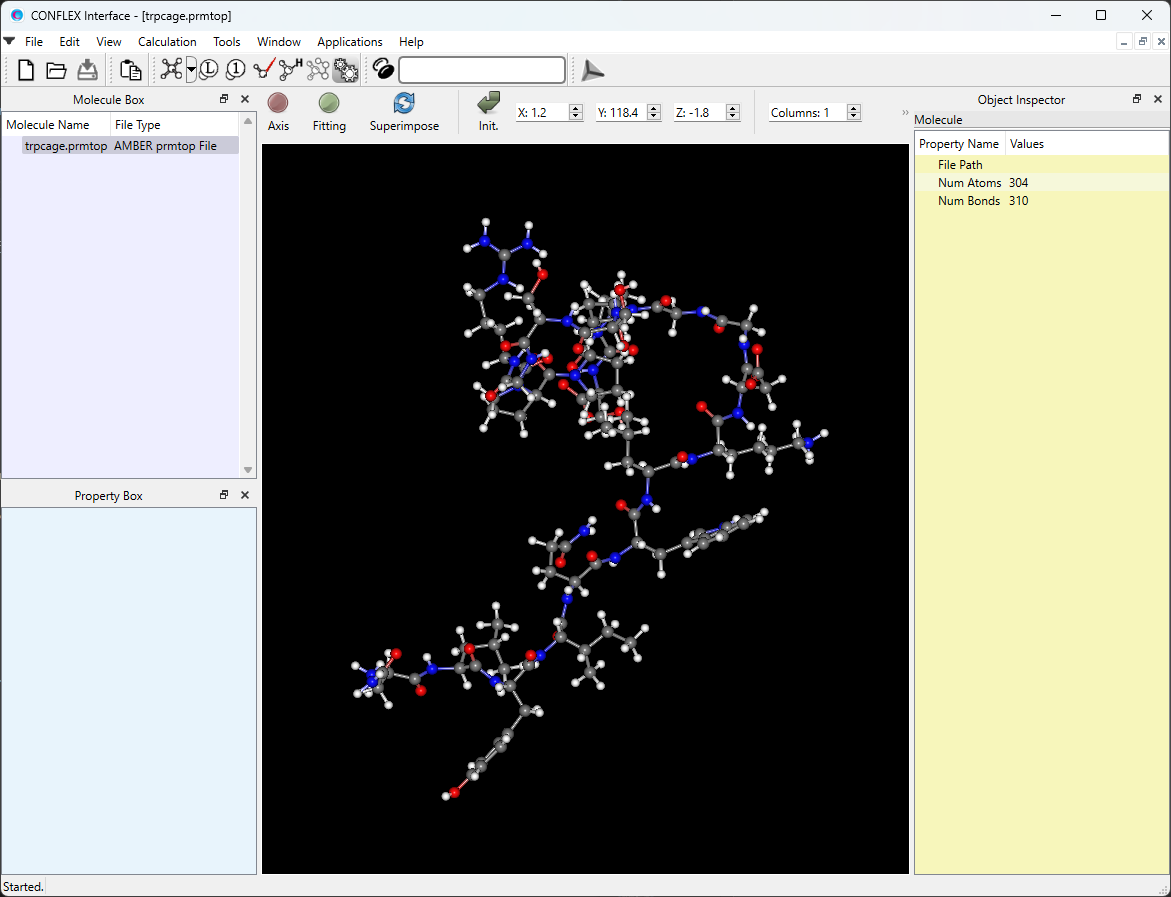The height and width of the screenshot is (897, 1171).
Task: Click the Save file toolbar icon
Action: coord(87,70)
